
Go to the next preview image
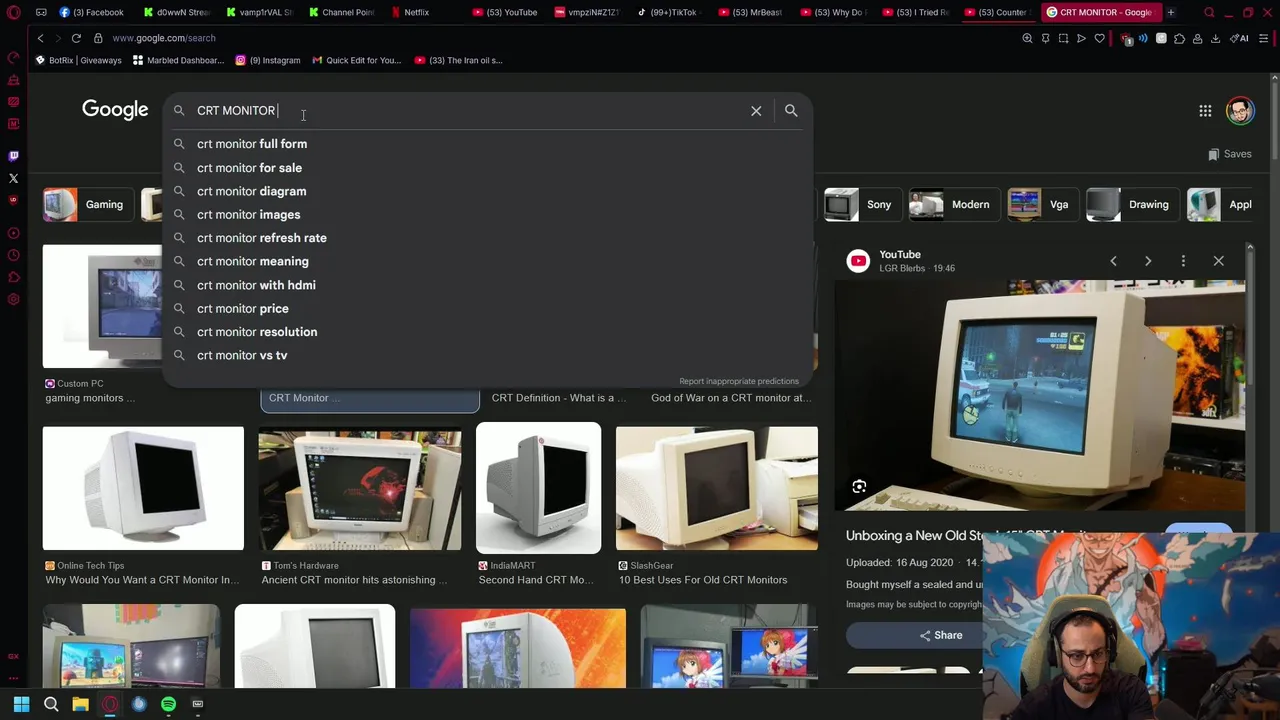(x=1148, y=261)
